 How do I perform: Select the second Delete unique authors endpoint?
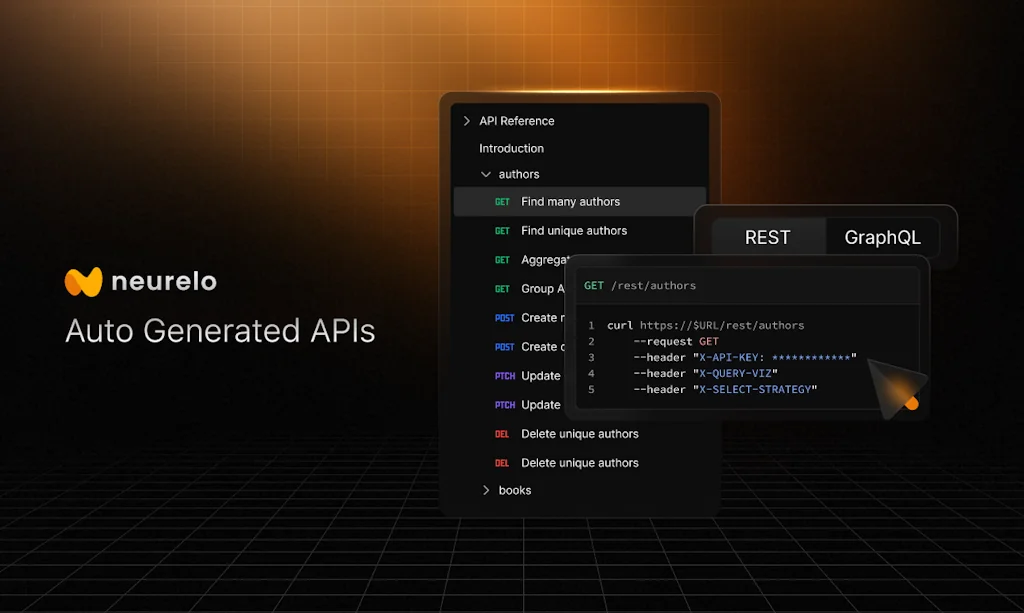580,462
